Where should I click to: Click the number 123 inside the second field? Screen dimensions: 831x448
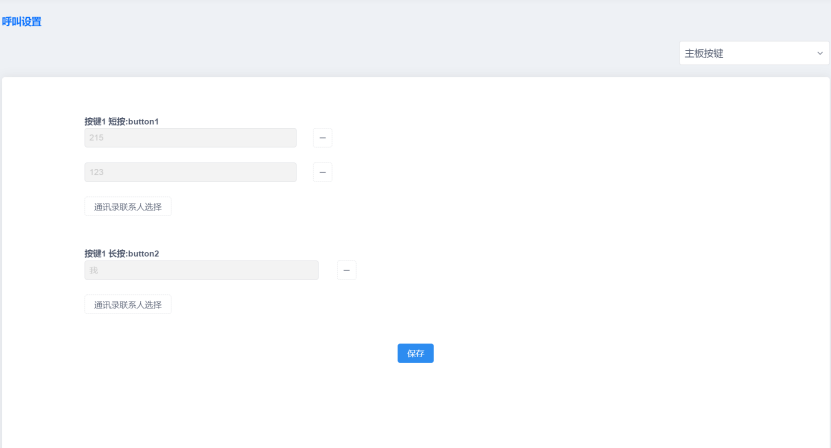pos(96,172)
